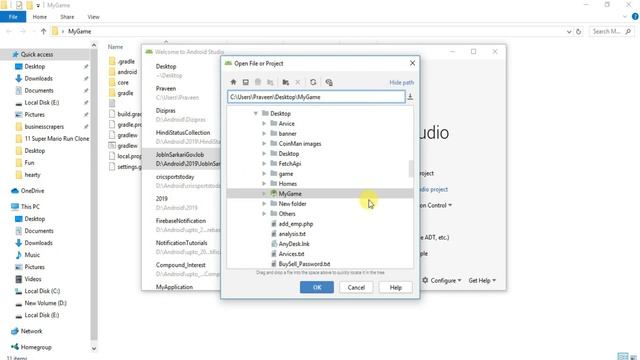The width and height of the screenshot is (640, 360).
Task: Open the View ribbon tab in Explorer
Action: [x=93, y=17]
